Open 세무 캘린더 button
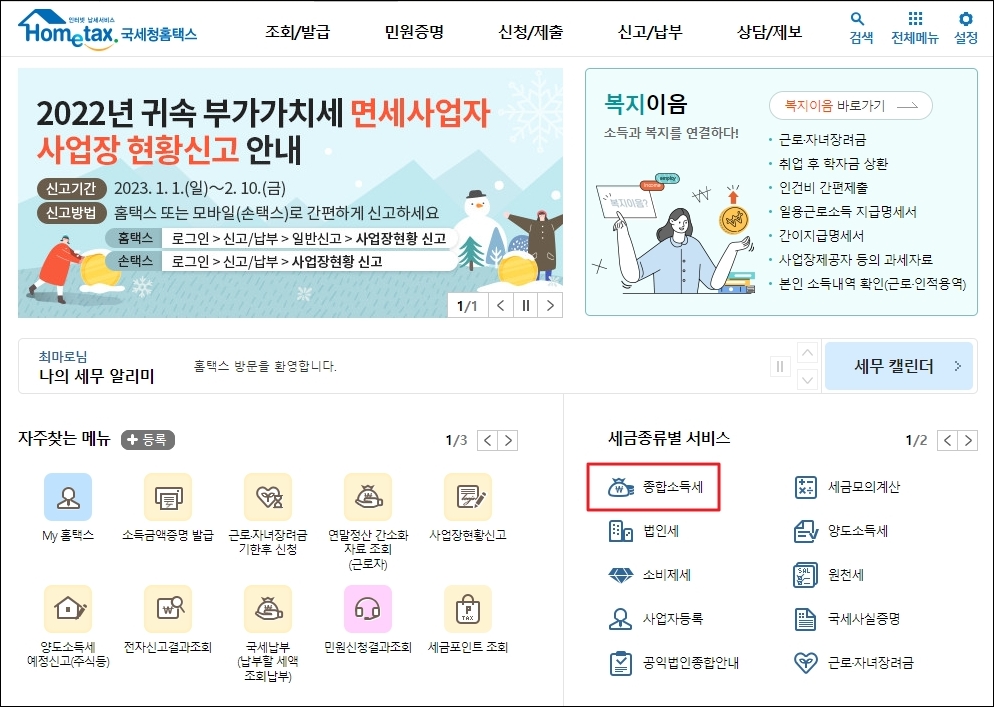The height and width of the screenshot is (707, 994). 899,366
